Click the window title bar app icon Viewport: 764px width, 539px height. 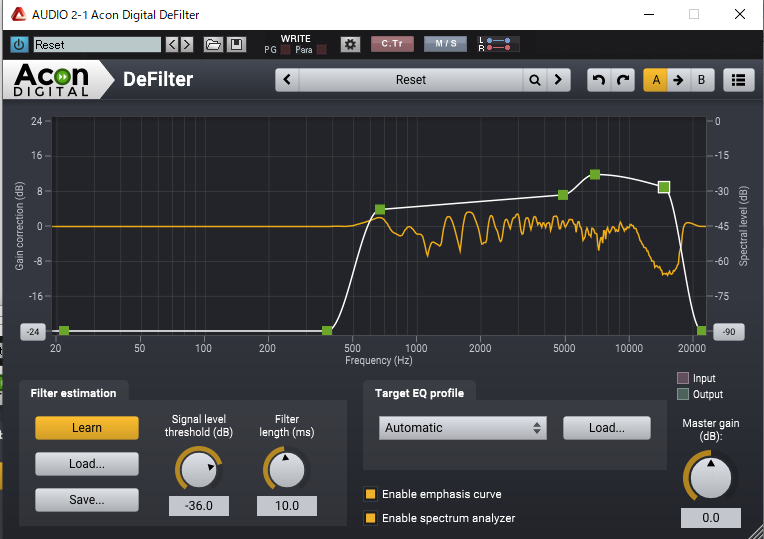tap(19, 14)
